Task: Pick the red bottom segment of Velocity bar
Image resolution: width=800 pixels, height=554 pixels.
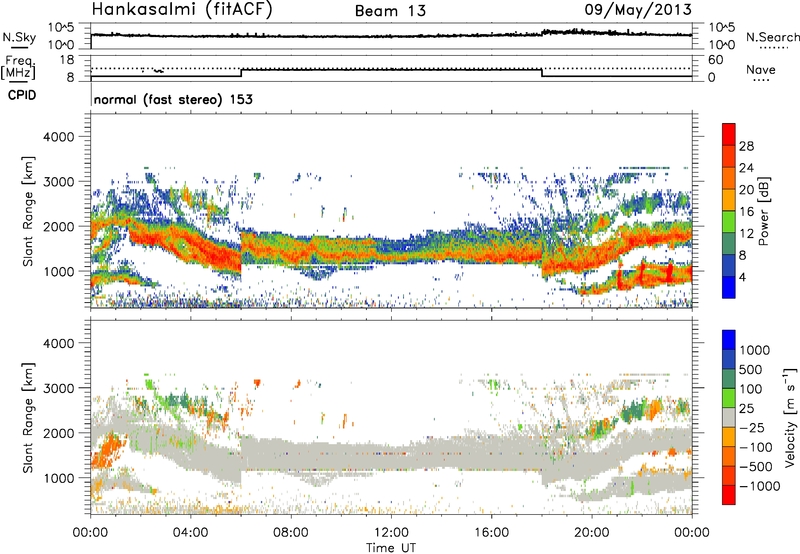Action: (x=729, y=495)
